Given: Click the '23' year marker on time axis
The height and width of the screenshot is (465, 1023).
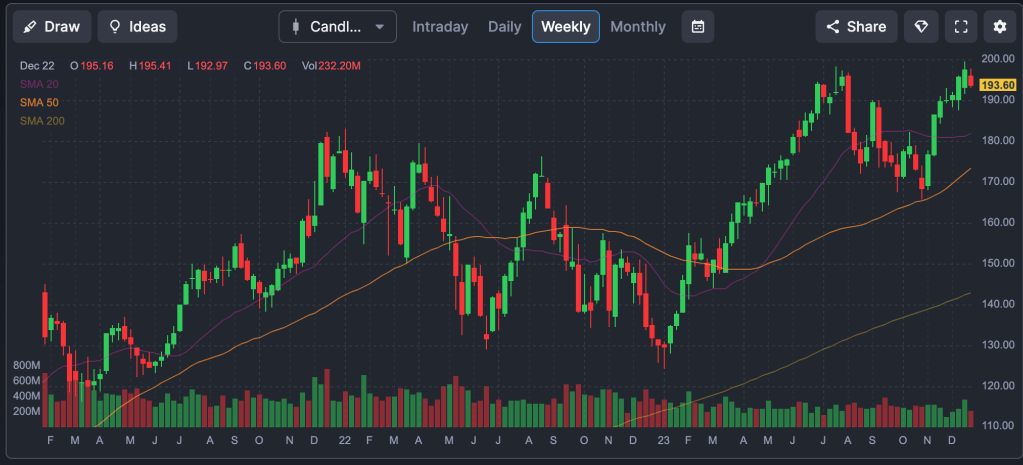Looking at the screenshot, I should [663, 440].
